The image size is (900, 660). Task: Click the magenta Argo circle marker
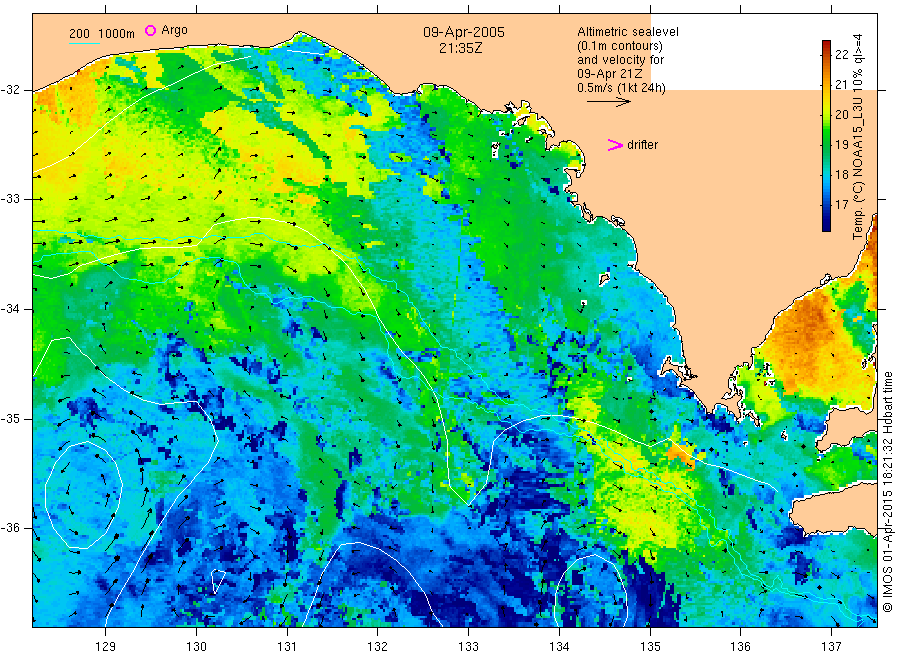[x=150, y=30]
